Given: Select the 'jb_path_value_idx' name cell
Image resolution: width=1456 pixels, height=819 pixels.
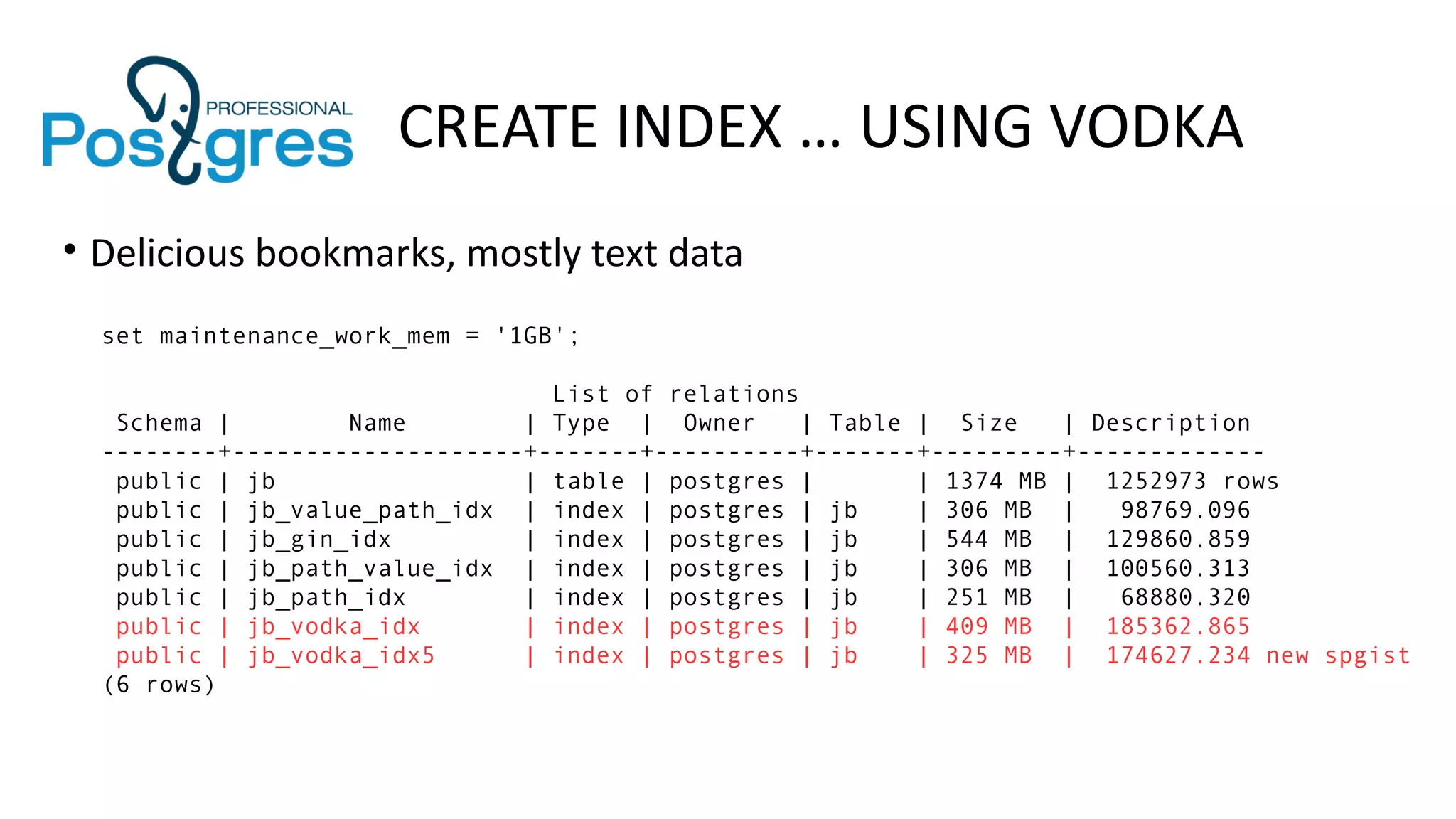Looking at the screenshot, I should click(x=370, y=569).
